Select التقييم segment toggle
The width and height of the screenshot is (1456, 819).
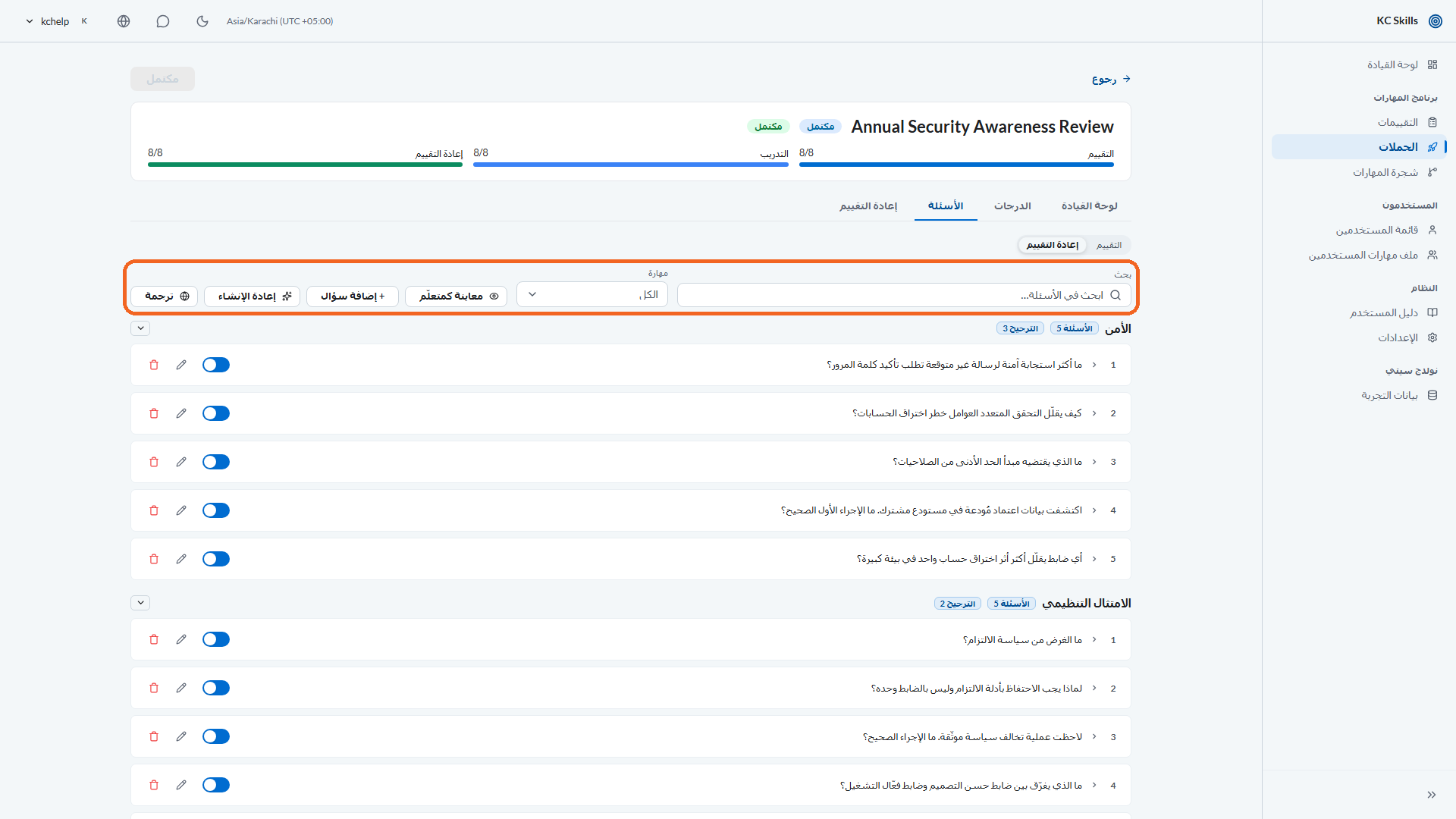click(x=1109, y=245)
